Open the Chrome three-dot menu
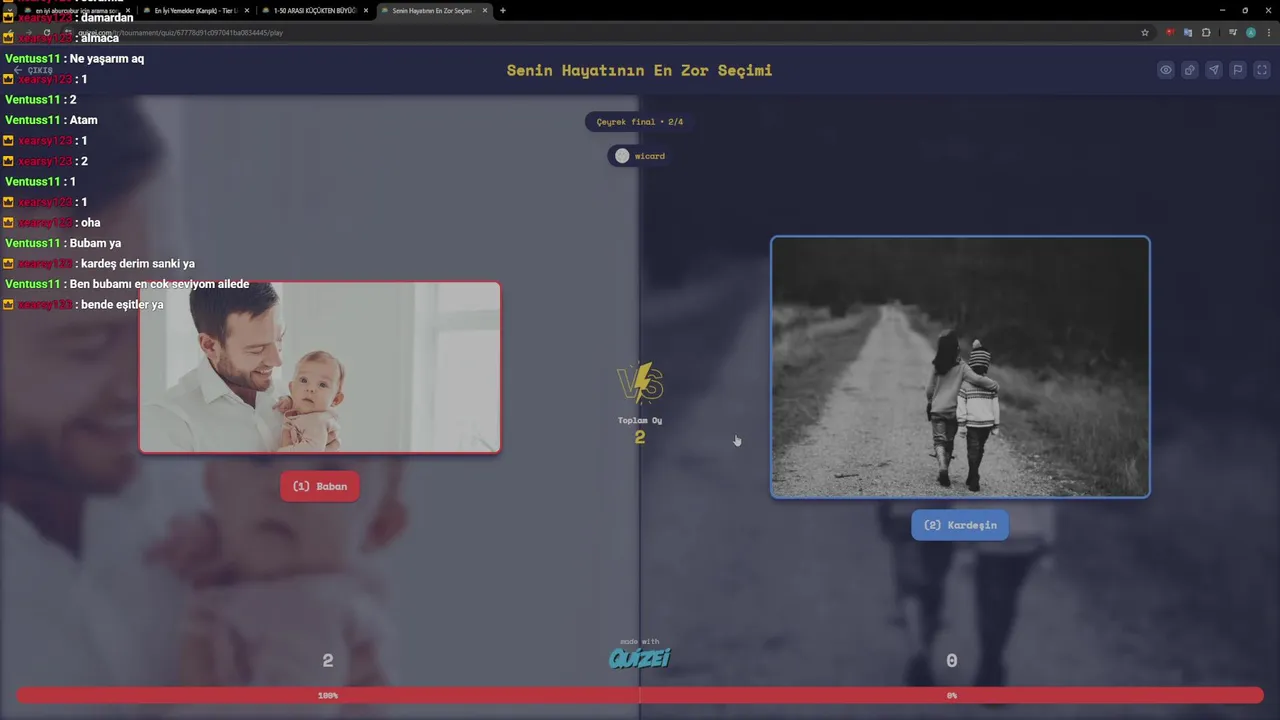This screenshot has width=1280, height=720. (1268, 32)
